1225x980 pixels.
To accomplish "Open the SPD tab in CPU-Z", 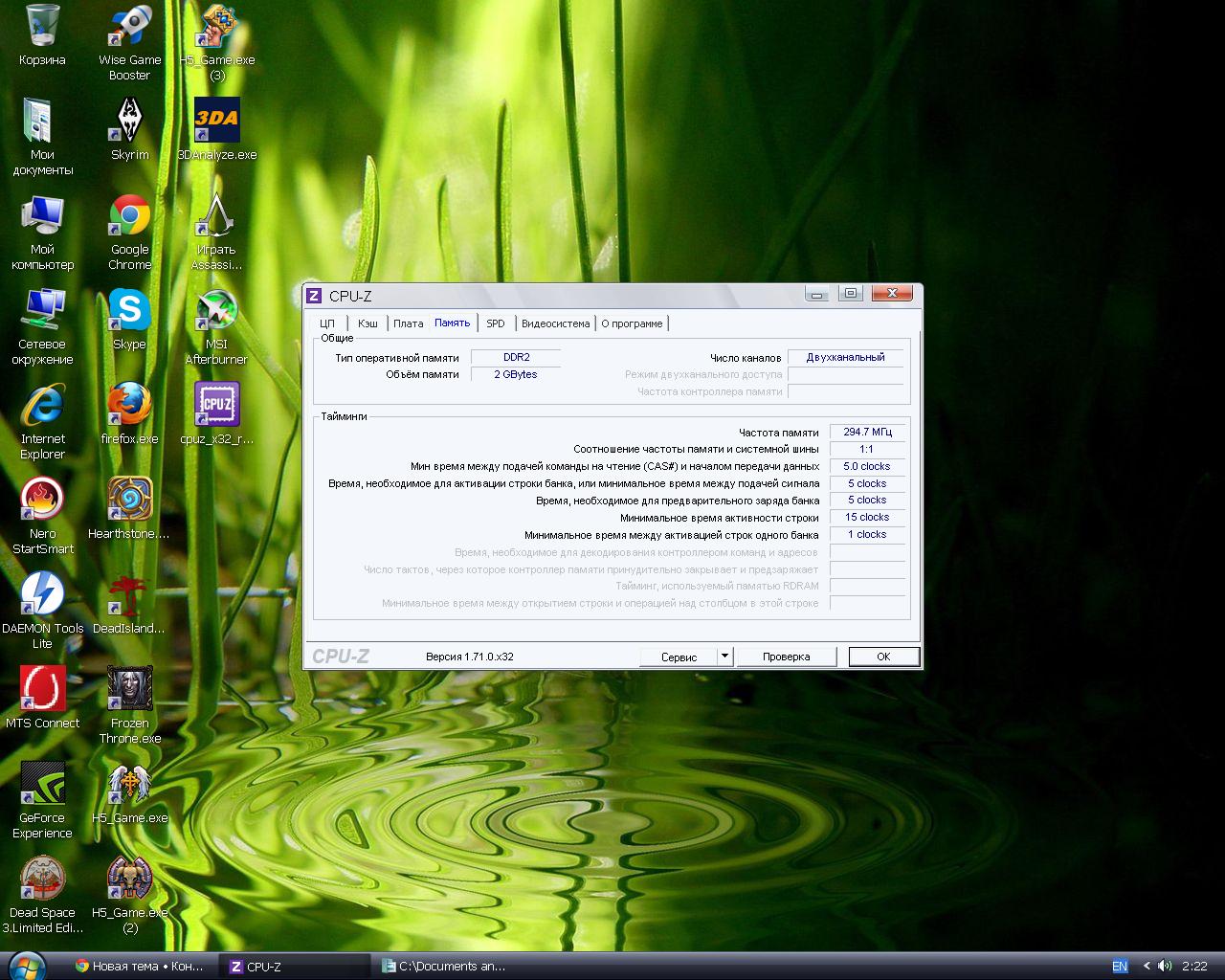I will click(495, 323).
